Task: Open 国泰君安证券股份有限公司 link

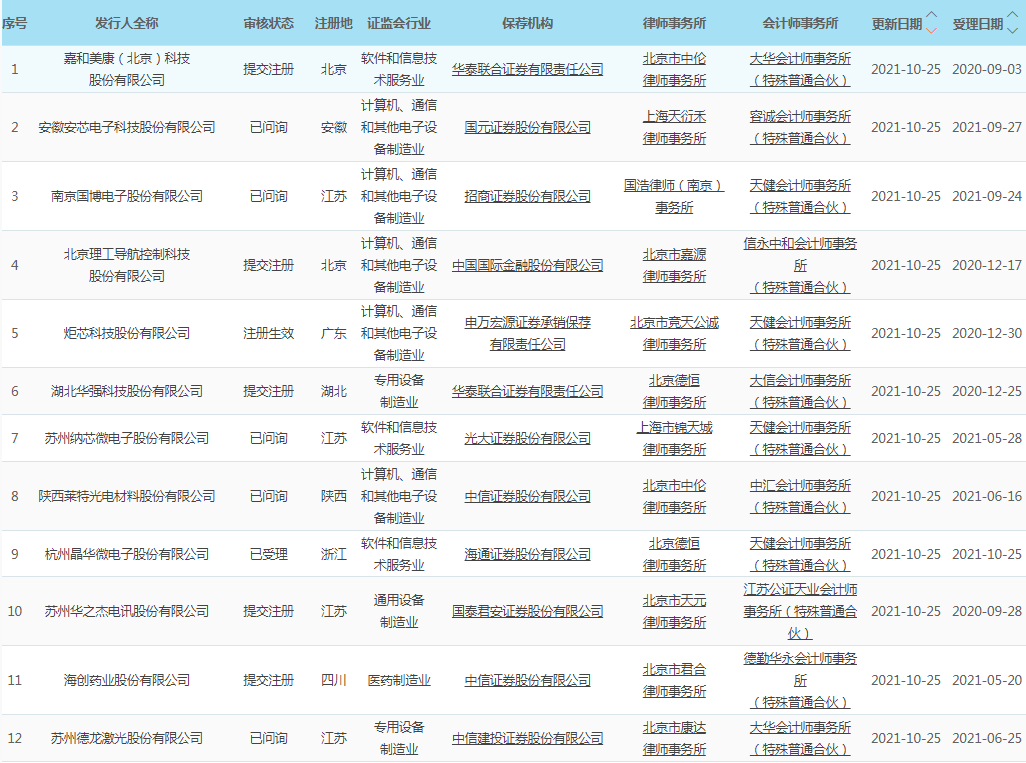Action: 527,611
